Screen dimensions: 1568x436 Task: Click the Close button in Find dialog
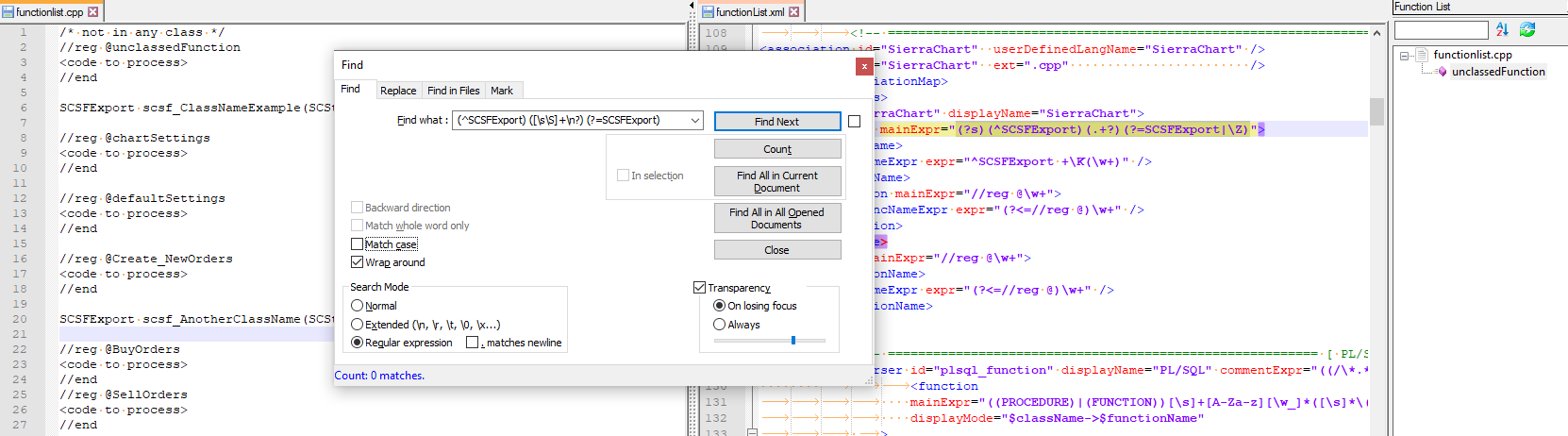(x=777, y=250)
